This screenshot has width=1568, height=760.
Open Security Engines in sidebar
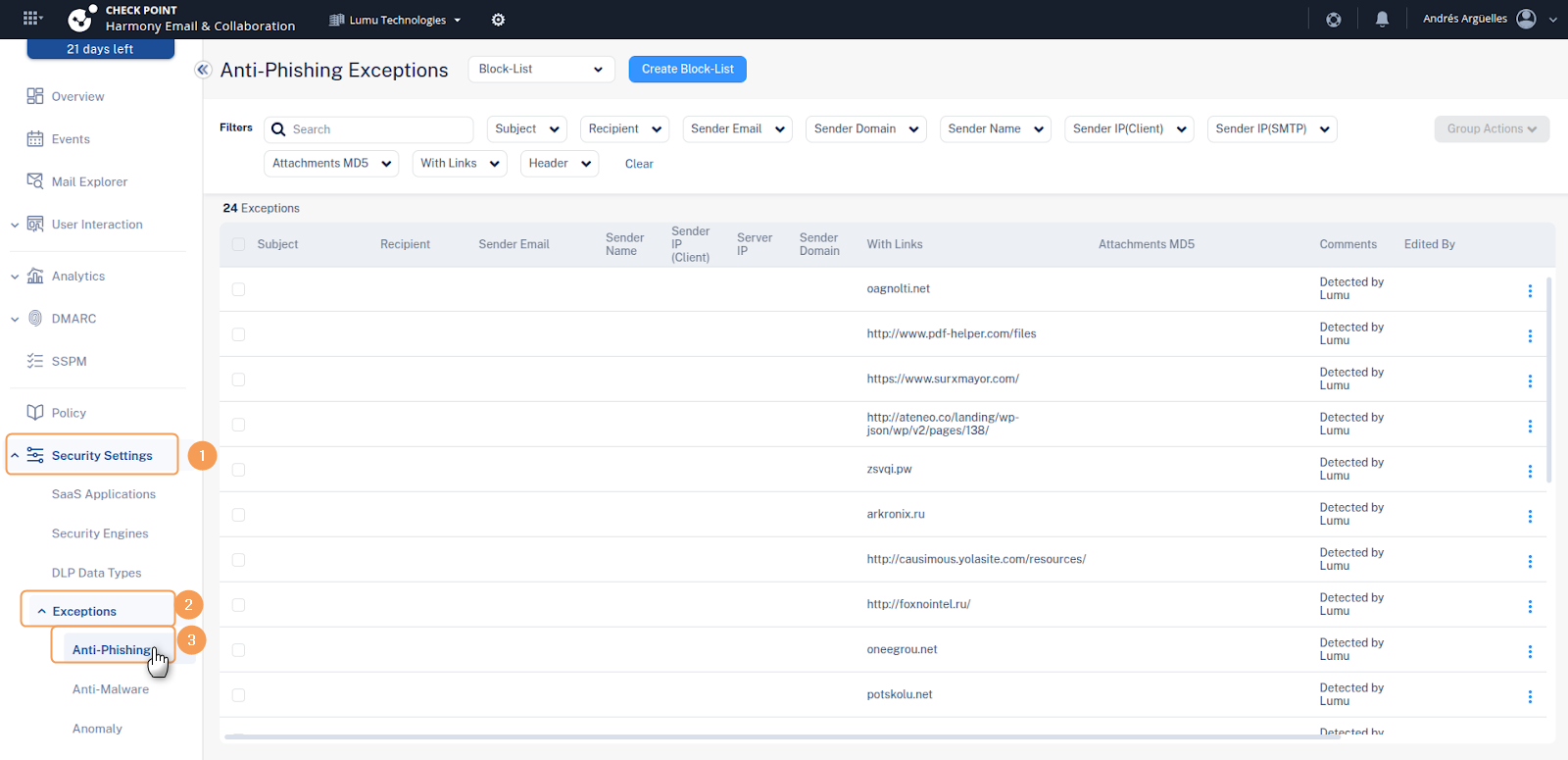coord(100,533)
